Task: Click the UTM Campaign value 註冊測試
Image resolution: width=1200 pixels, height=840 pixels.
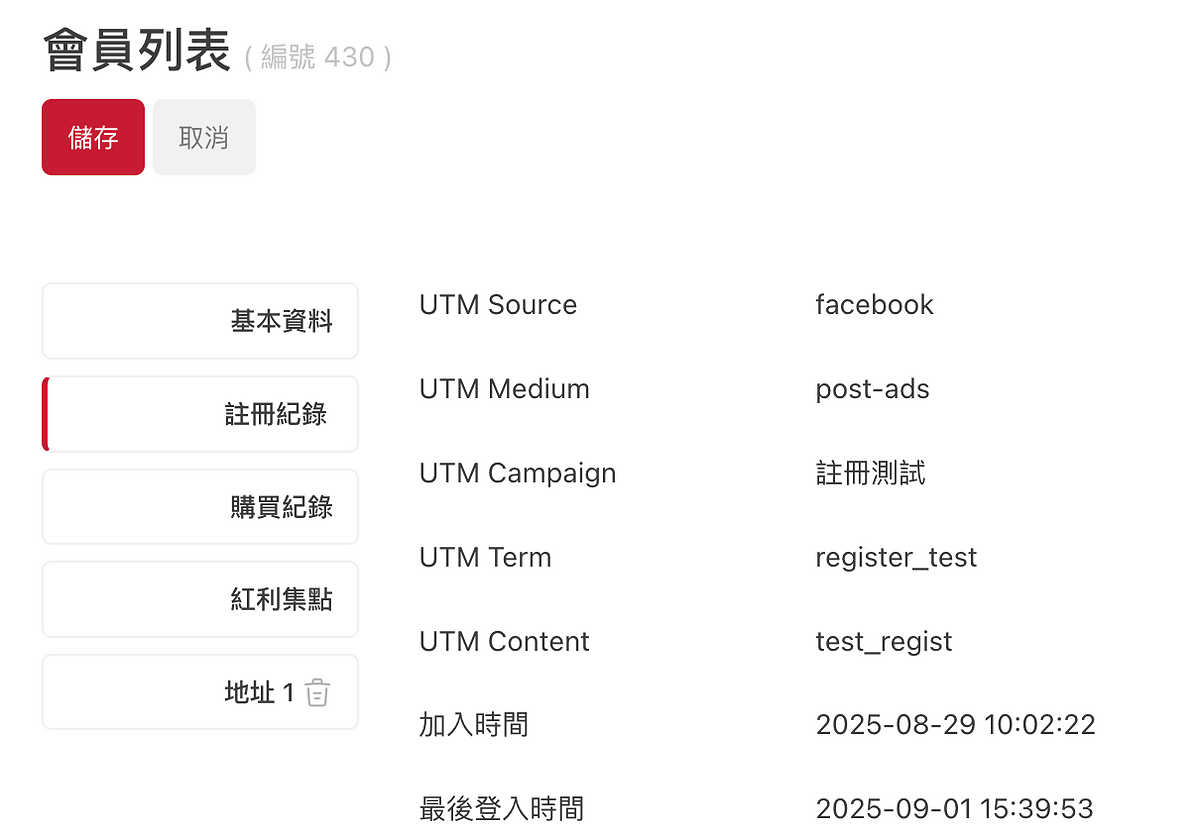Action: [x=870, y=473]
